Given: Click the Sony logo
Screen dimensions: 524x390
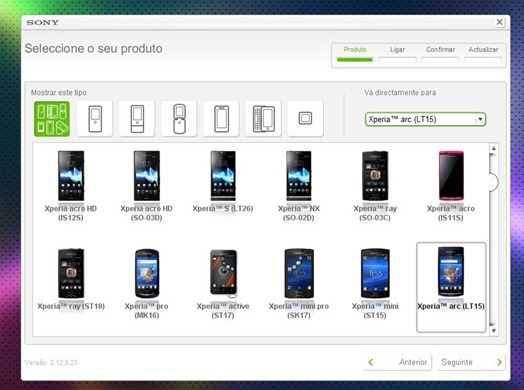Looking at the screenshot, I should coord(42,22).
